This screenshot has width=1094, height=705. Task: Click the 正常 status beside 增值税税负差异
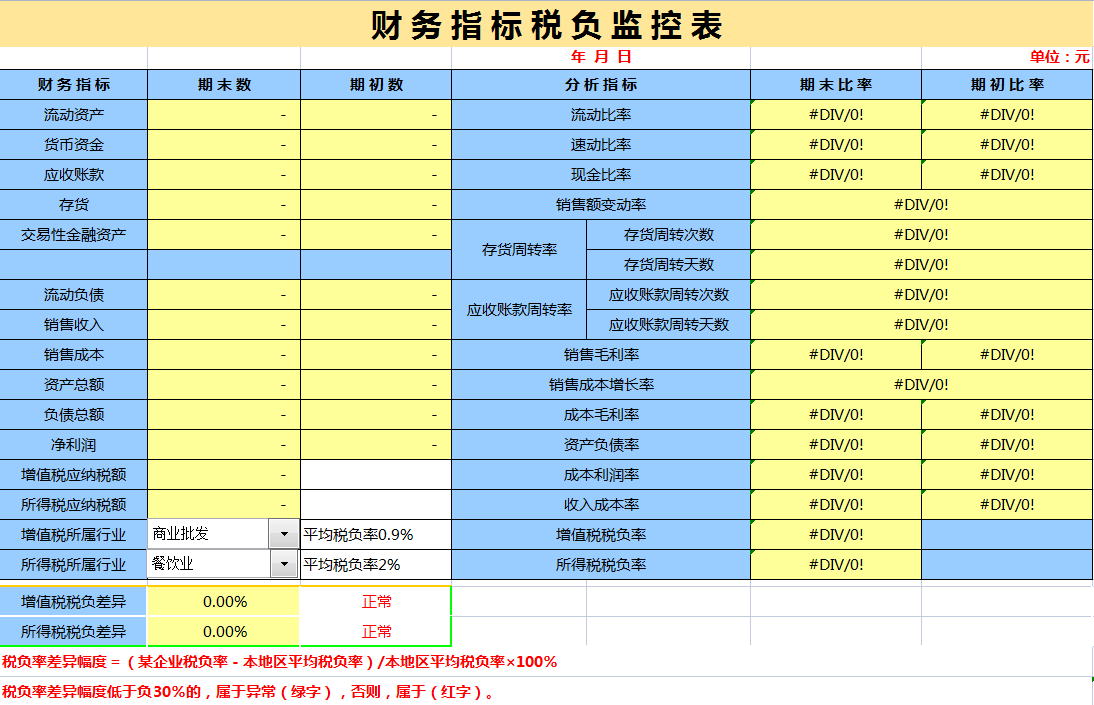pyautogui.click(x=375, y=601)
